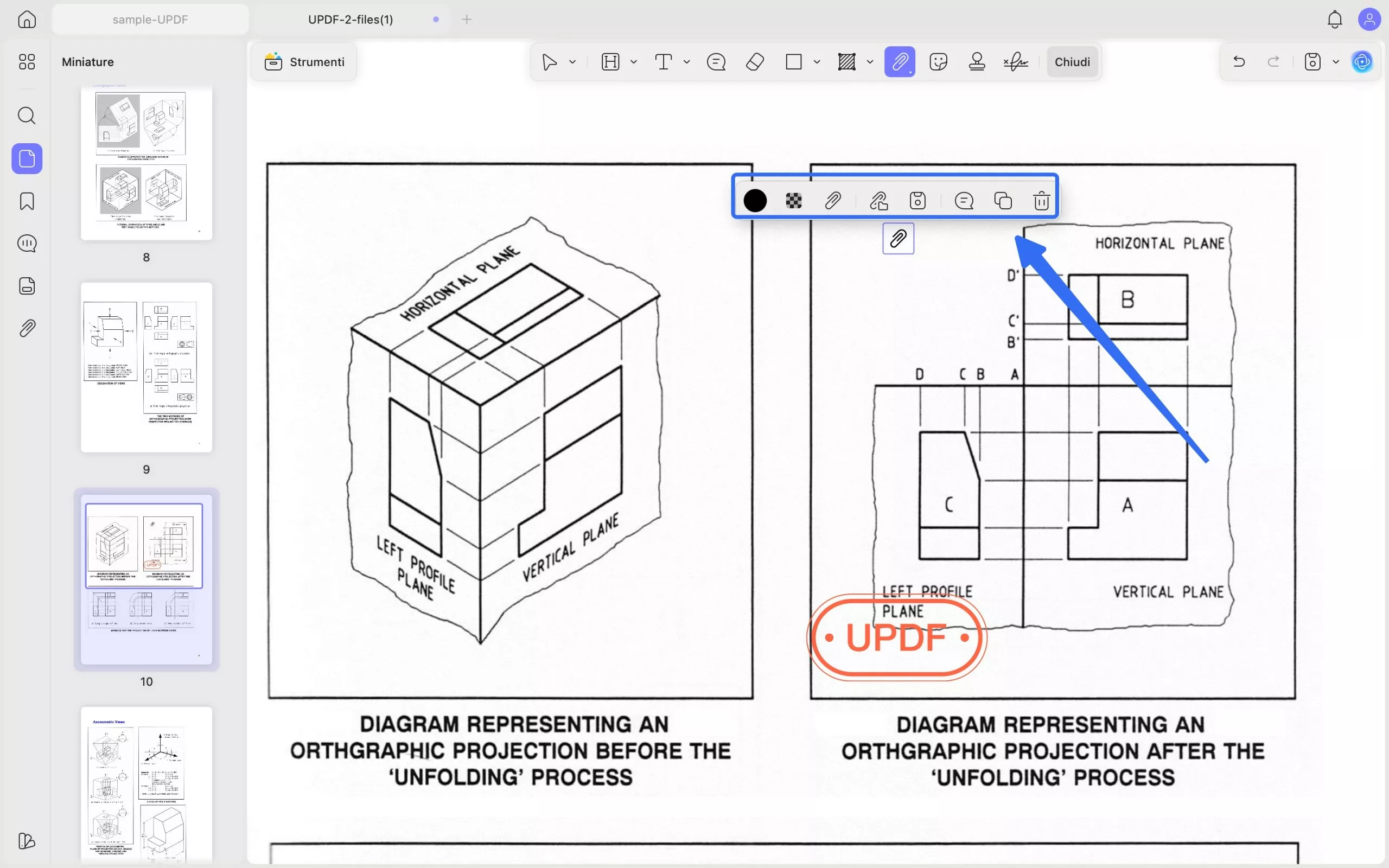This screenshot has width=1389, height=868.
Task: Copy the attachment annotation via the copy icon
Action: coord(1003,201)
